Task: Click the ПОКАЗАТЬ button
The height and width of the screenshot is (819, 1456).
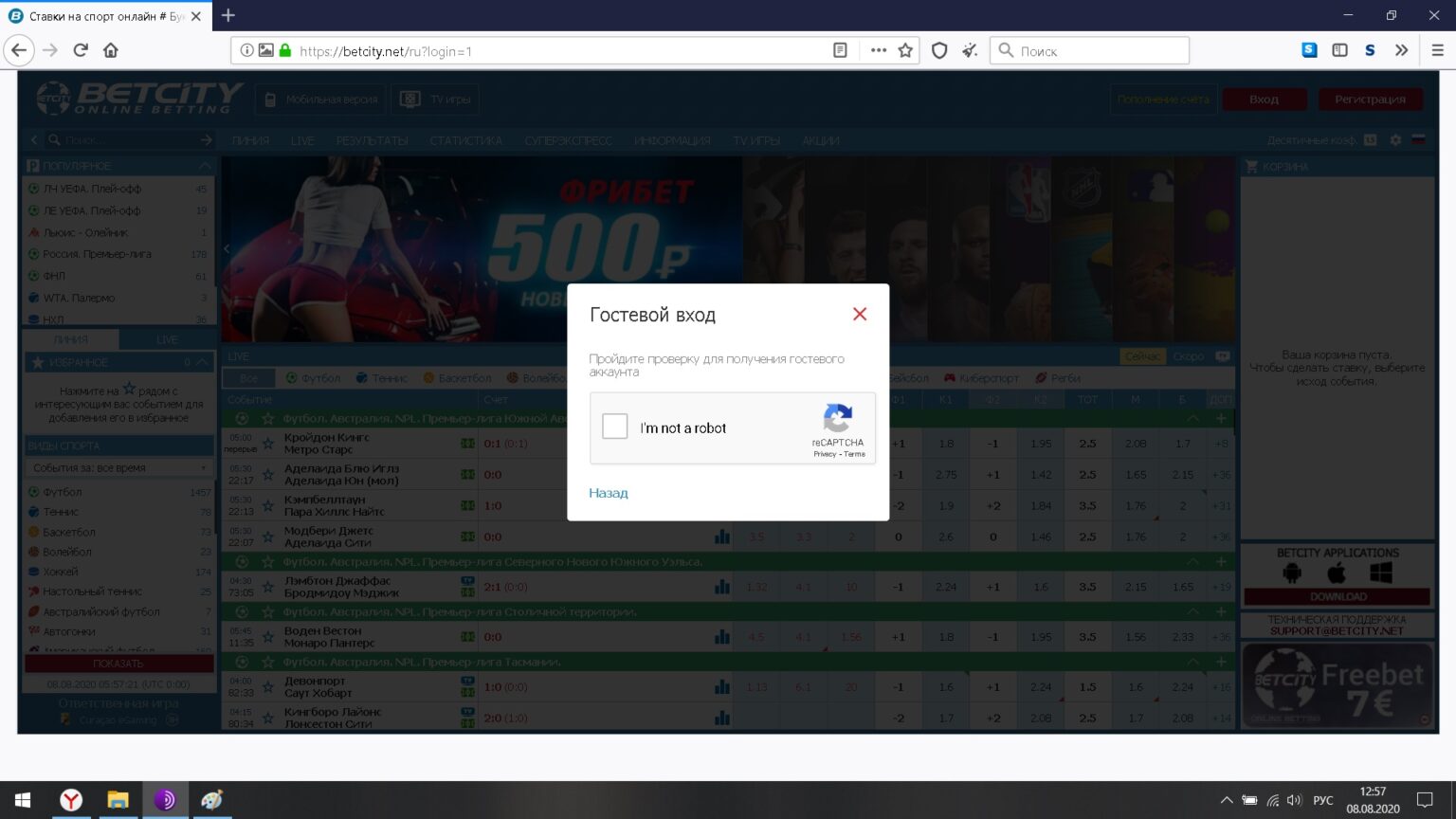Action: (118, 664)
